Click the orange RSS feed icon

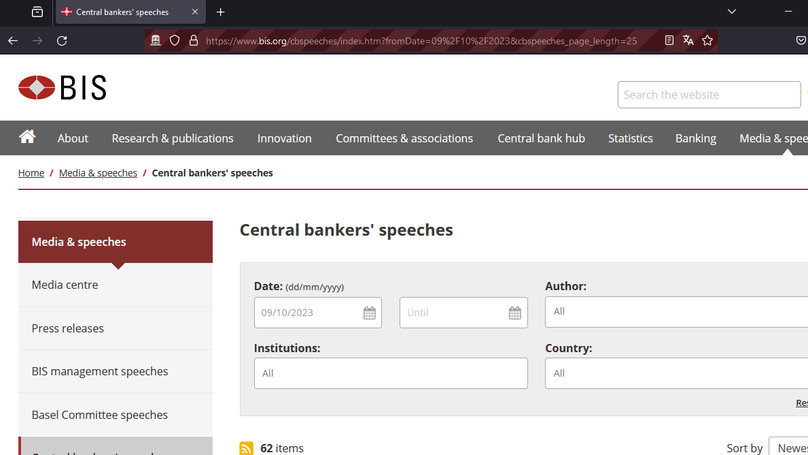(246, 448)
